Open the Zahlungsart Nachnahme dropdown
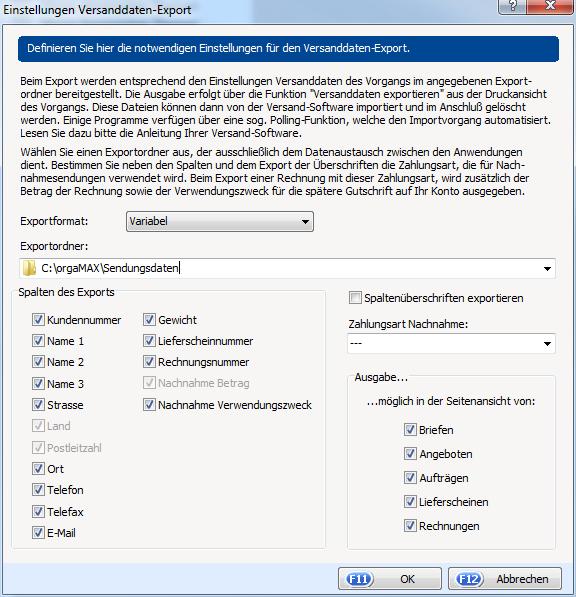 (x=451, y=343)
